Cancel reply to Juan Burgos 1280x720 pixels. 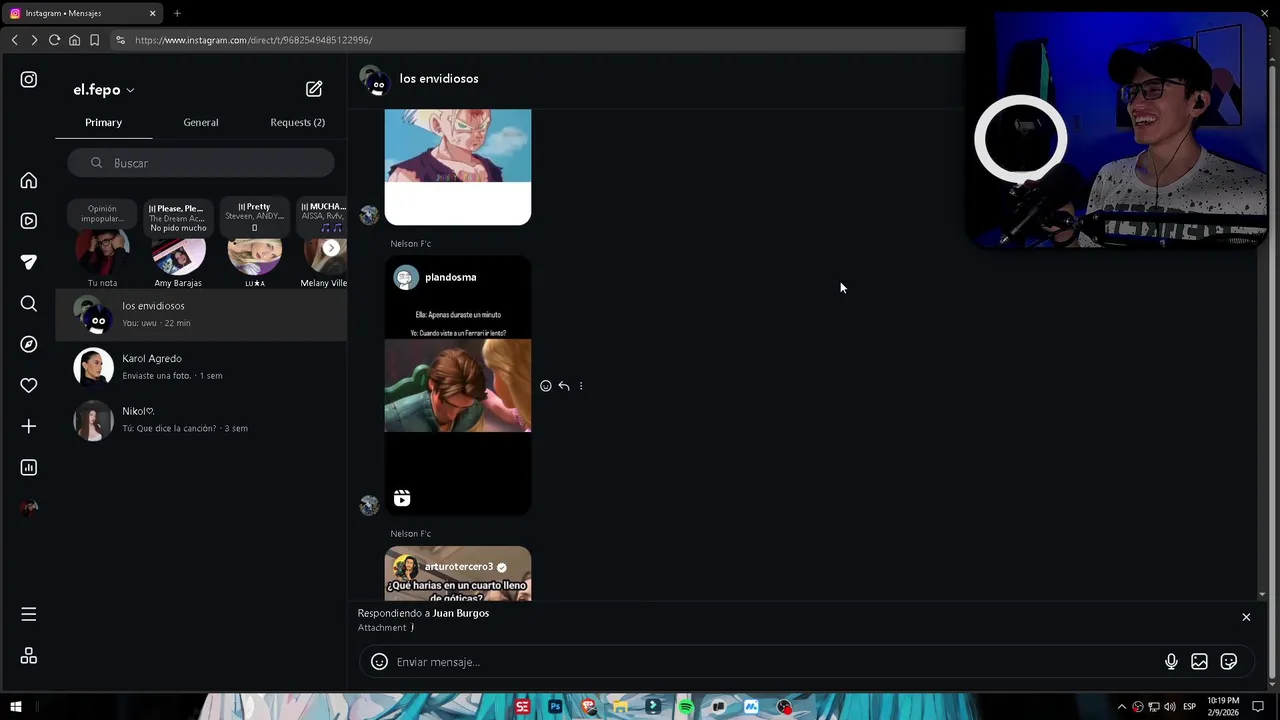point(1246,617)
